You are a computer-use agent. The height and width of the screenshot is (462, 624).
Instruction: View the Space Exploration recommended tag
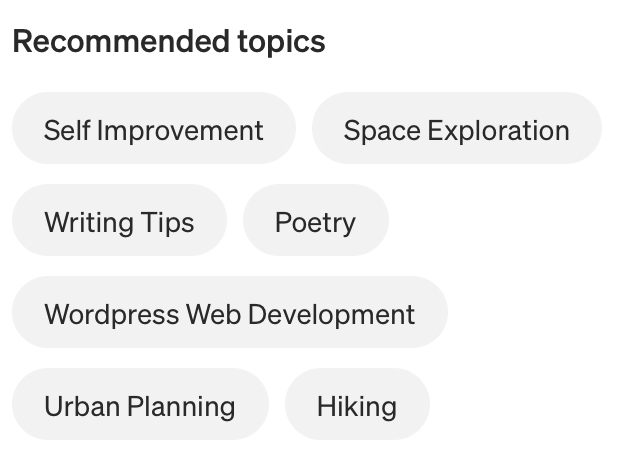pos(456,130)
